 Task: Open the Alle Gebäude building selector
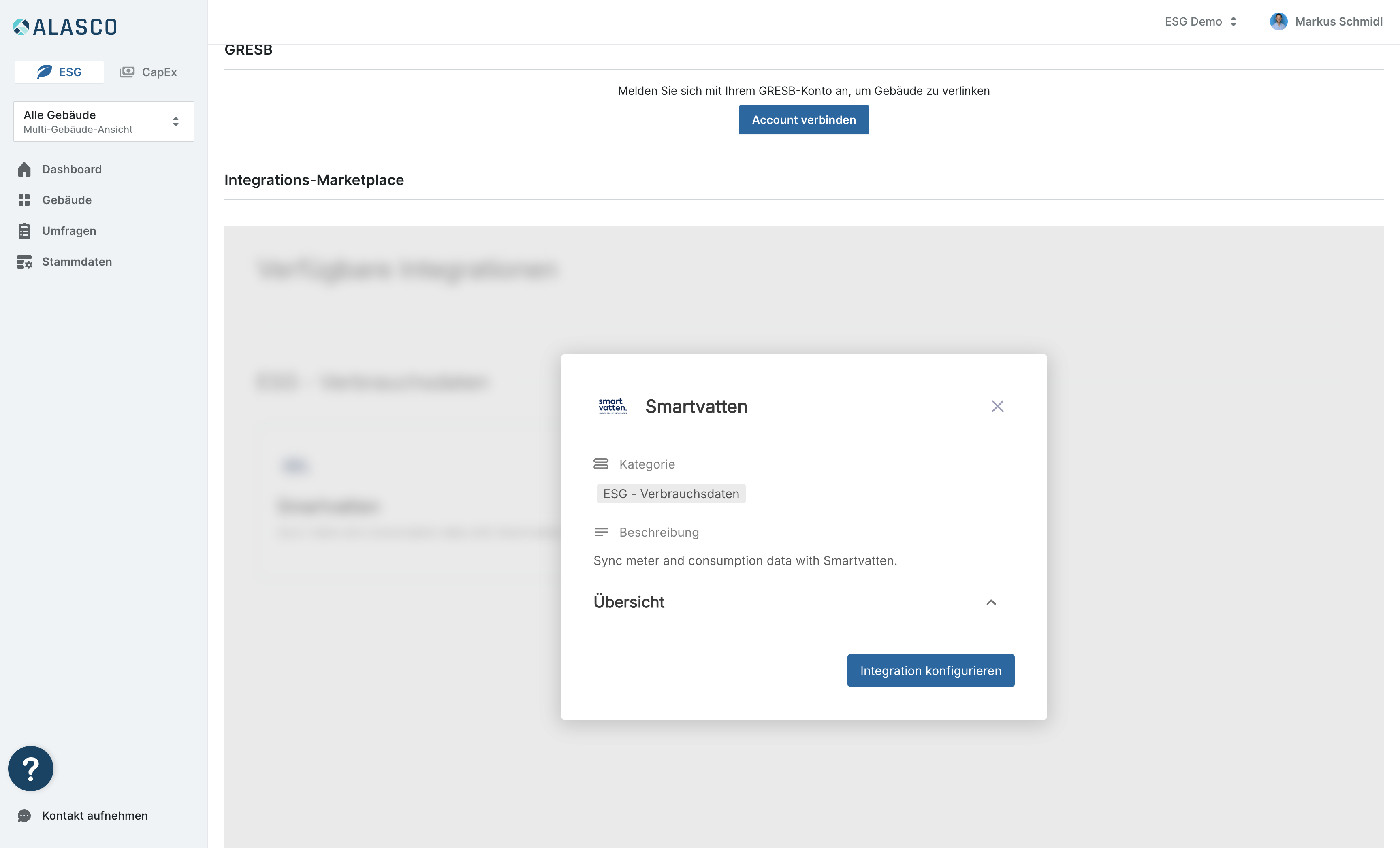[x=103, y=121]
